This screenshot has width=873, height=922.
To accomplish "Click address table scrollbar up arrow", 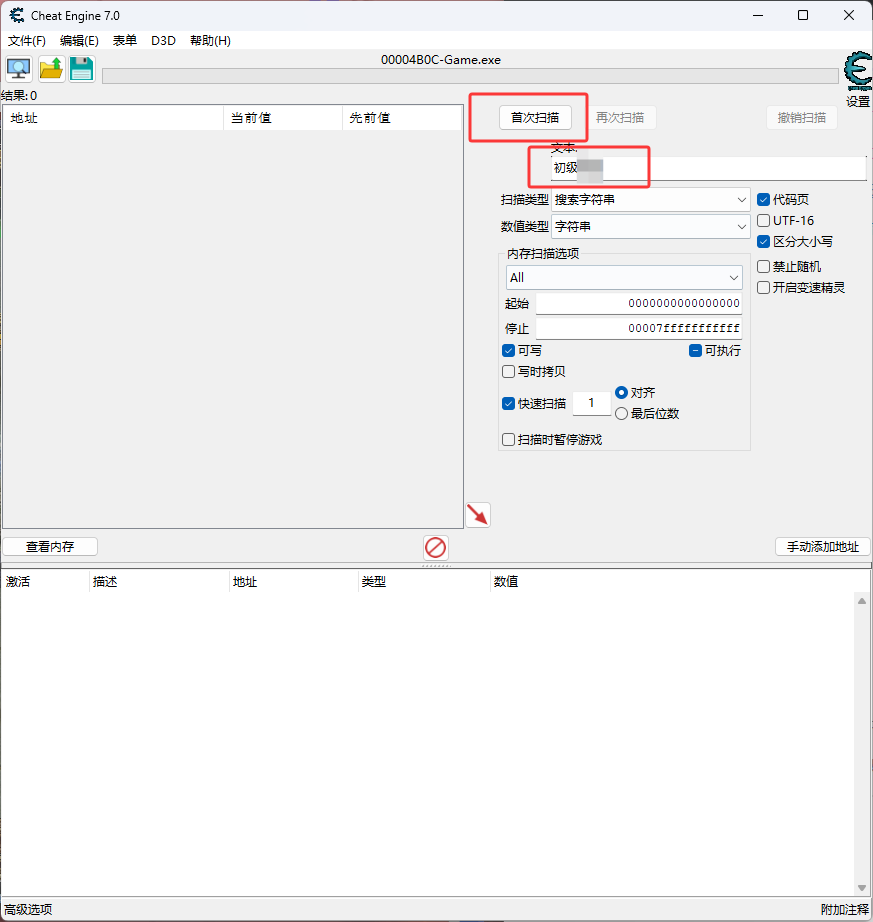I will tap(862, 601).
